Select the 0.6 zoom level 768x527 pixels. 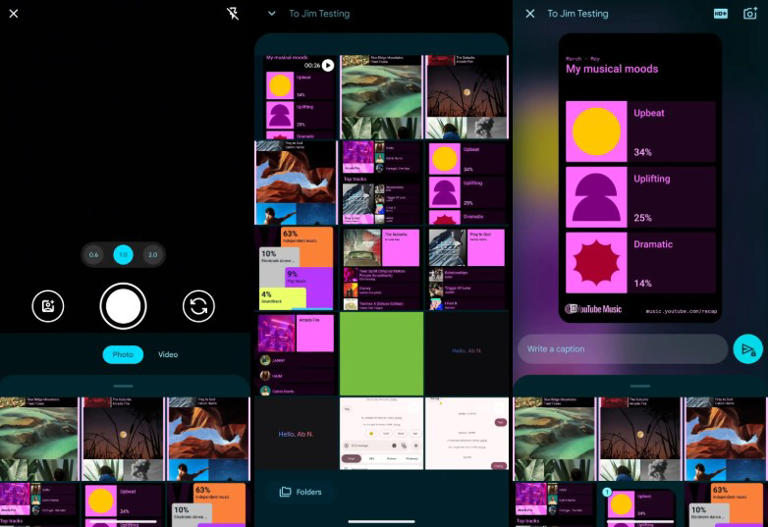[93, 255]
